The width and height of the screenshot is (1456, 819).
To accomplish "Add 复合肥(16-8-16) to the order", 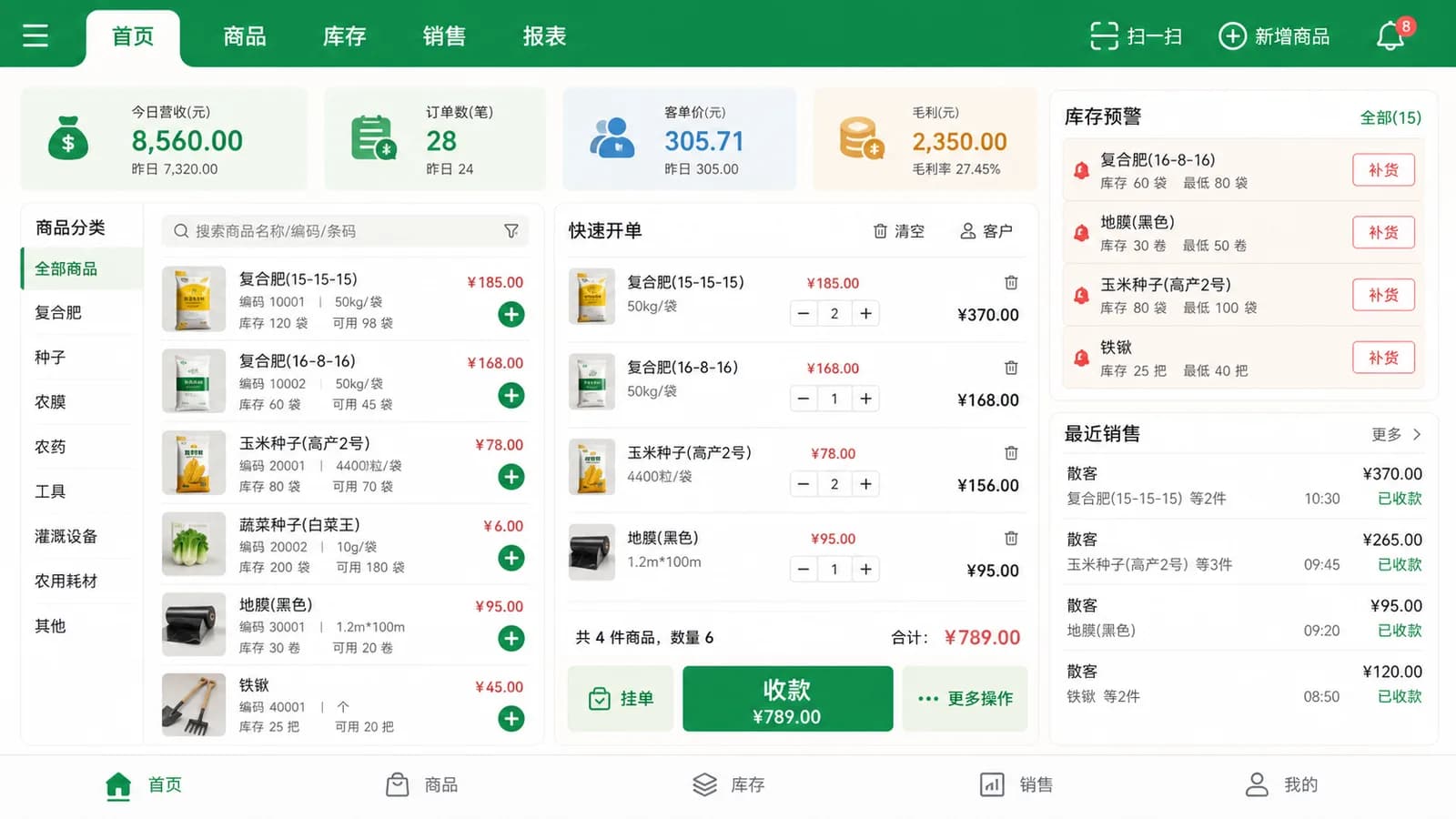I will pyautogui.click(x=511, y=396).
